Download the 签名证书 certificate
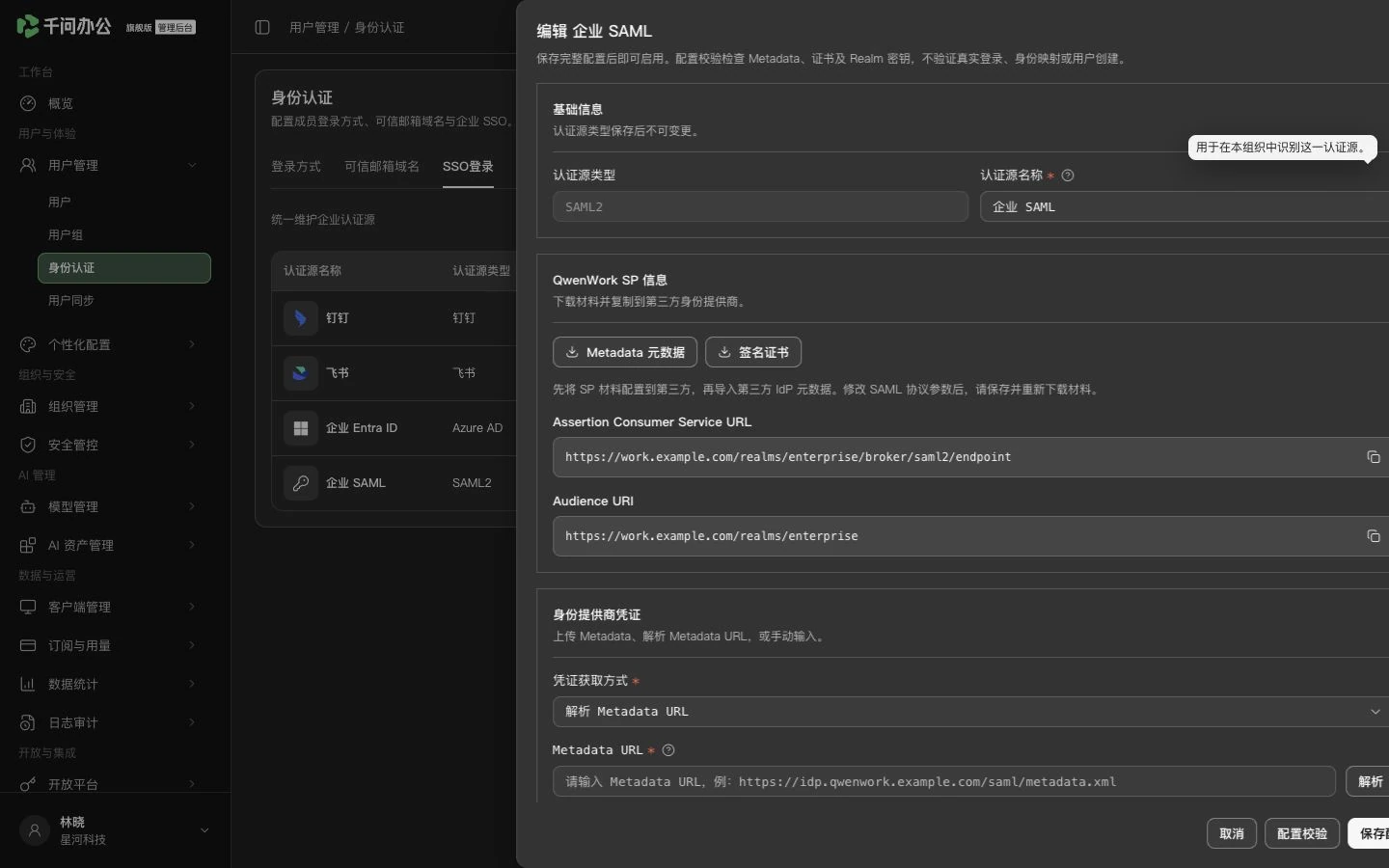Image resolution: width=1389 pixels, height=868 pixels. [753, 352]
